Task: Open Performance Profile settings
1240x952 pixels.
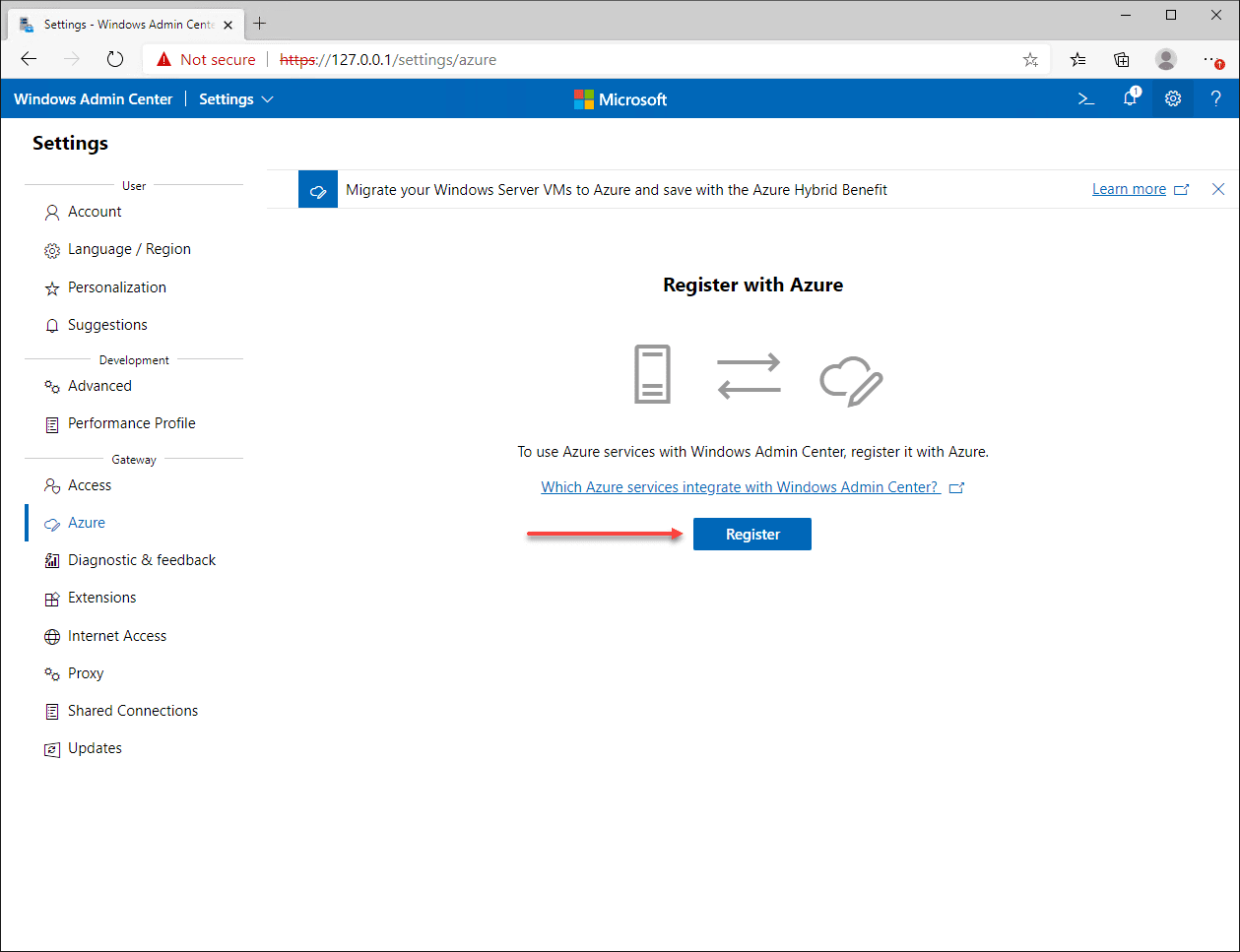Action: [134, 423]
